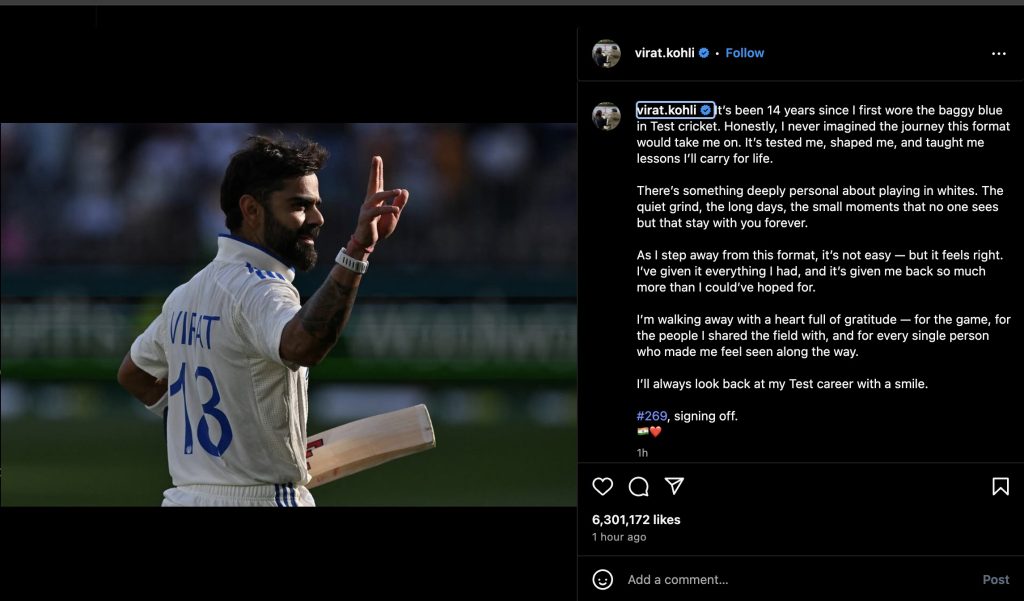Open more options three-dot menu
The height and width of the screenshot is (601, 1024).
pos(999,54)
